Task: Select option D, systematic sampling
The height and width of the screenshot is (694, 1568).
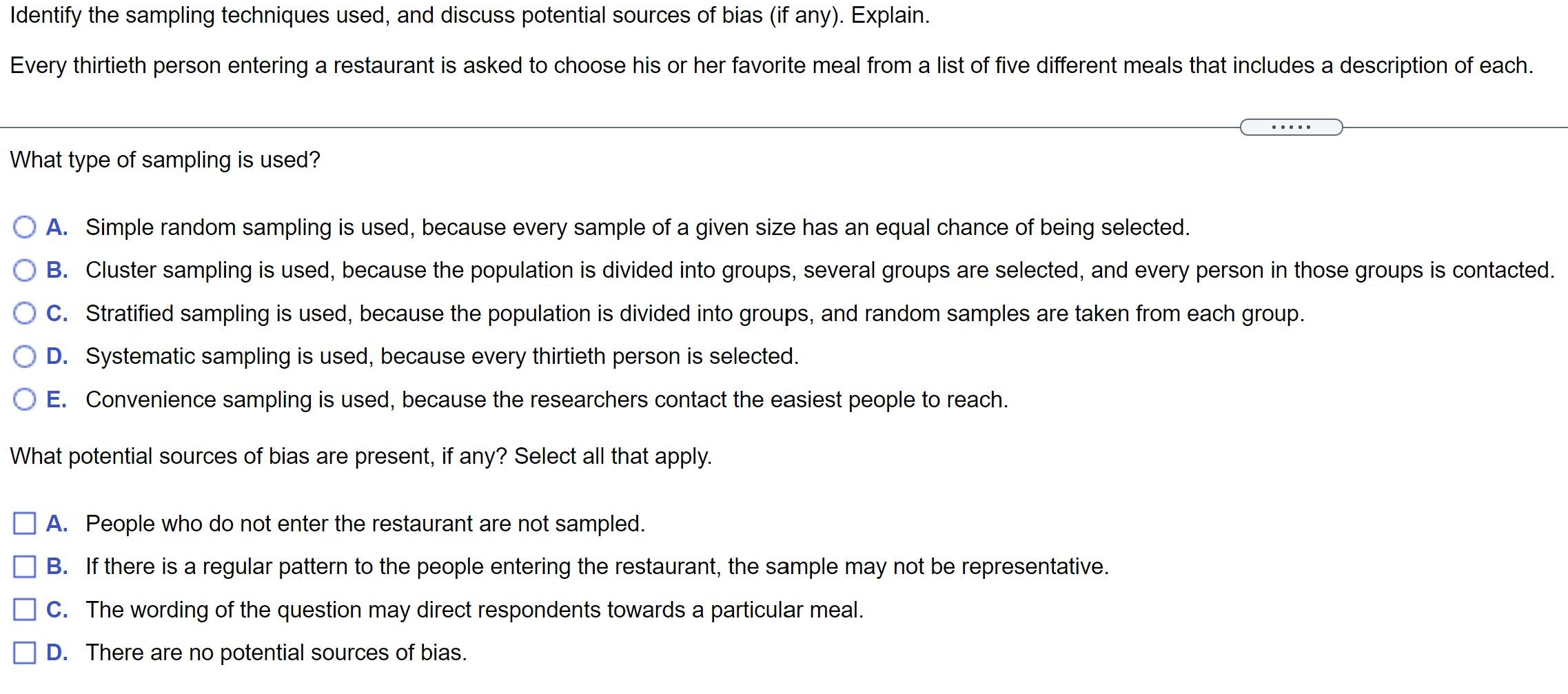Action: [x=26, y=356]
